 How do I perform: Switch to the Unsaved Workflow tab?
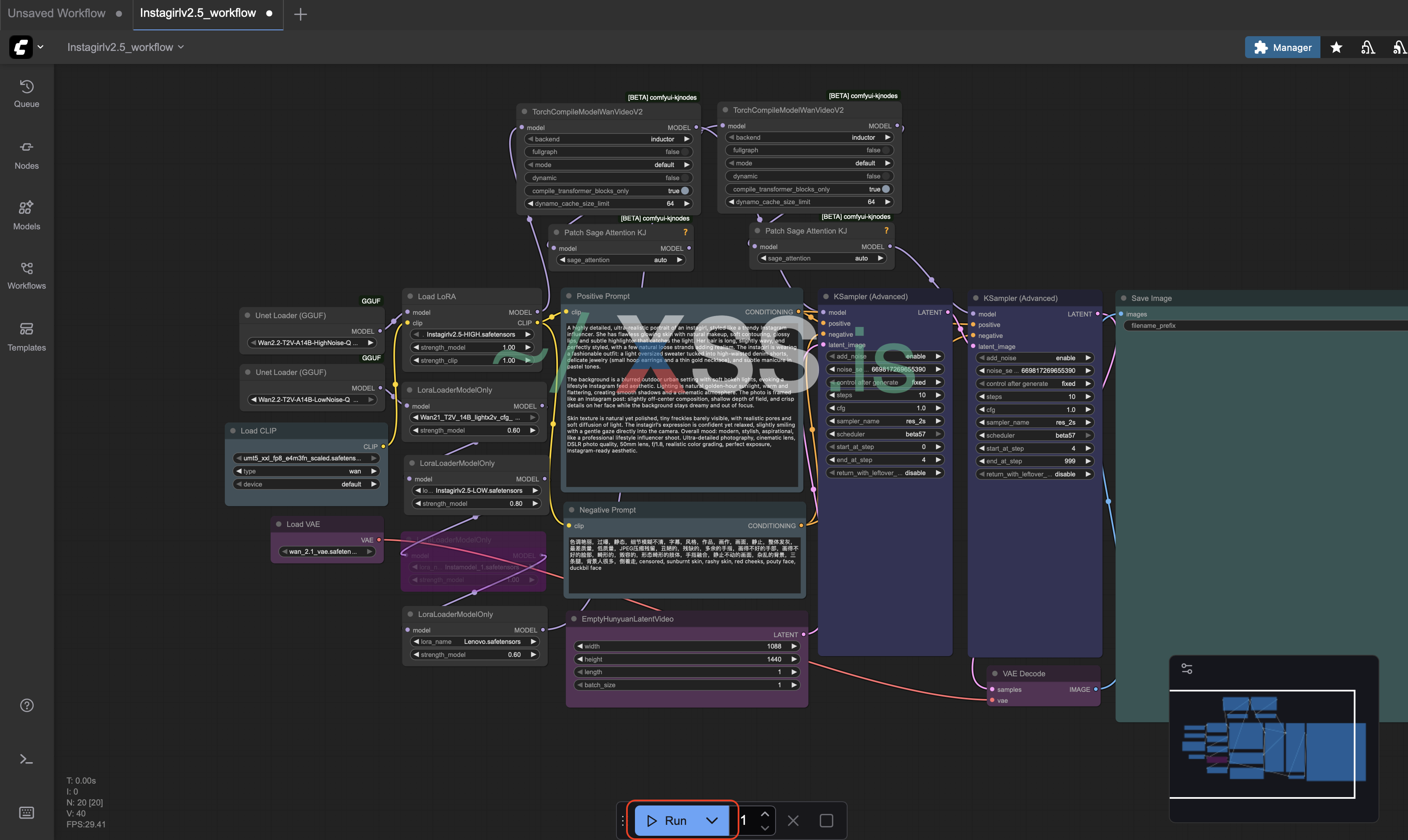point(56,13)
